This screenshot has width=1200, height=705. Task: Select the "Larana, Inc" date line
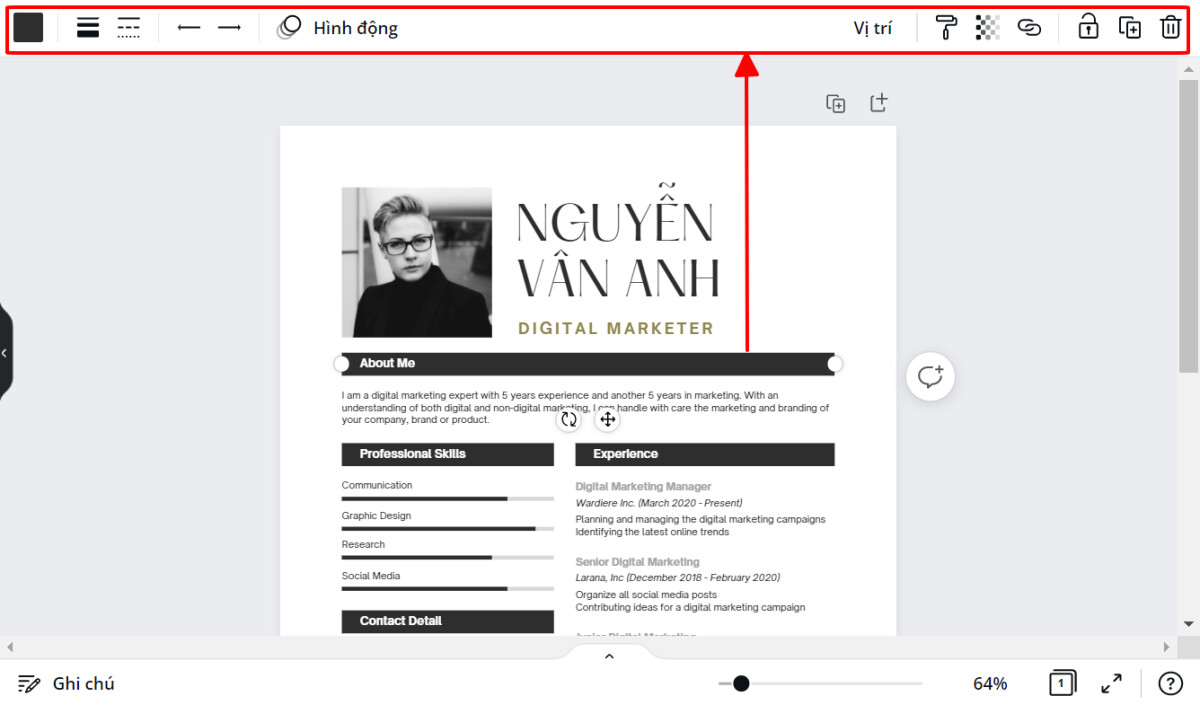pos(678,578)
